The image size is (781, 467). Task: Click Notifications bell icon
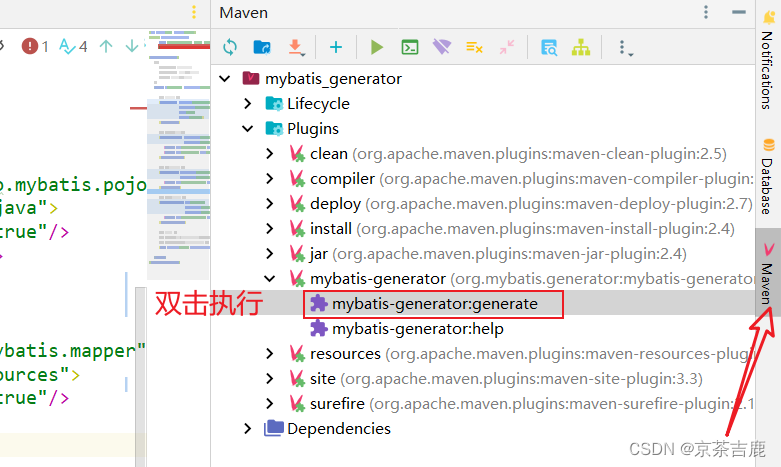pos(769,16)
